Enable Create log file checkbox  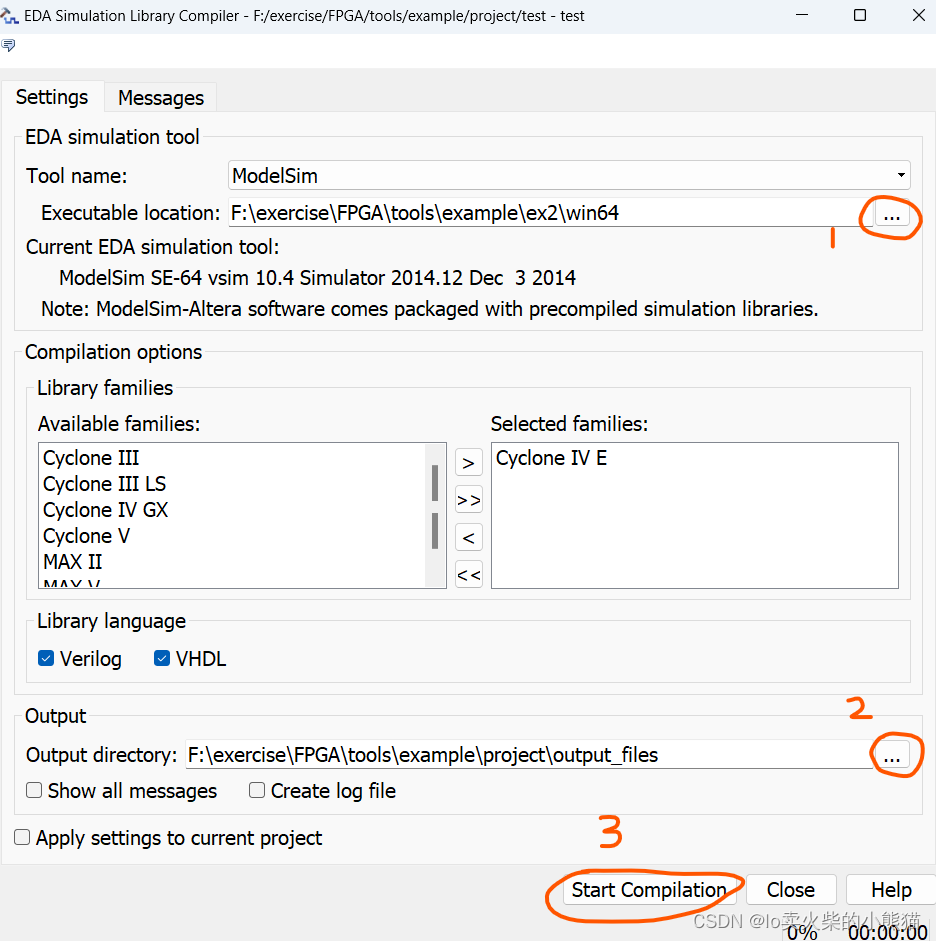pyautogui.click(x=257, y=791)
